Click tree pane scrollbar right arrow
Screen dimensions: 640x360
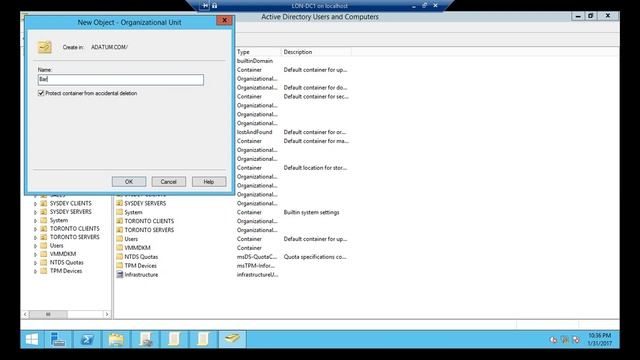coord(107,314)
